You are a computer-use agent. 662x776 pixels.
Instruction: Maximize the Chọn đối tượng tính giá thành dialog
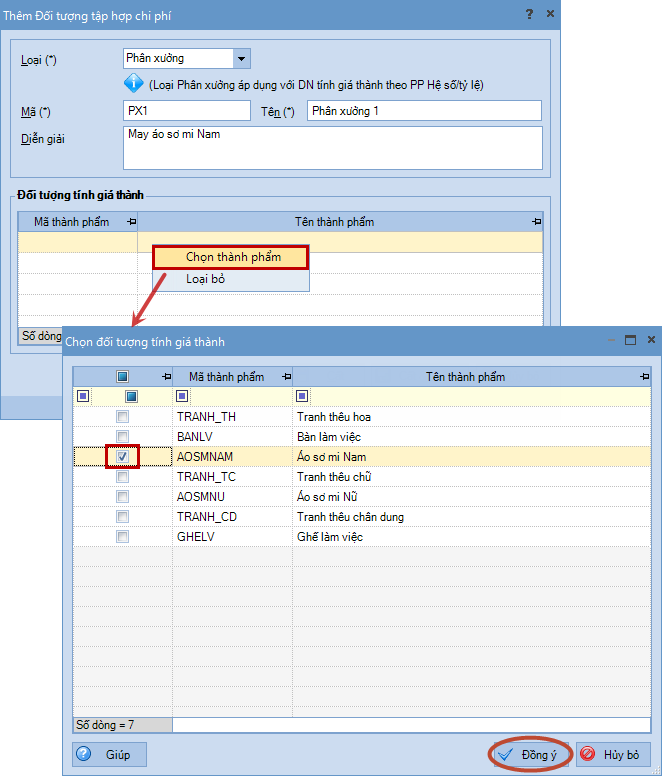[630, 341]
